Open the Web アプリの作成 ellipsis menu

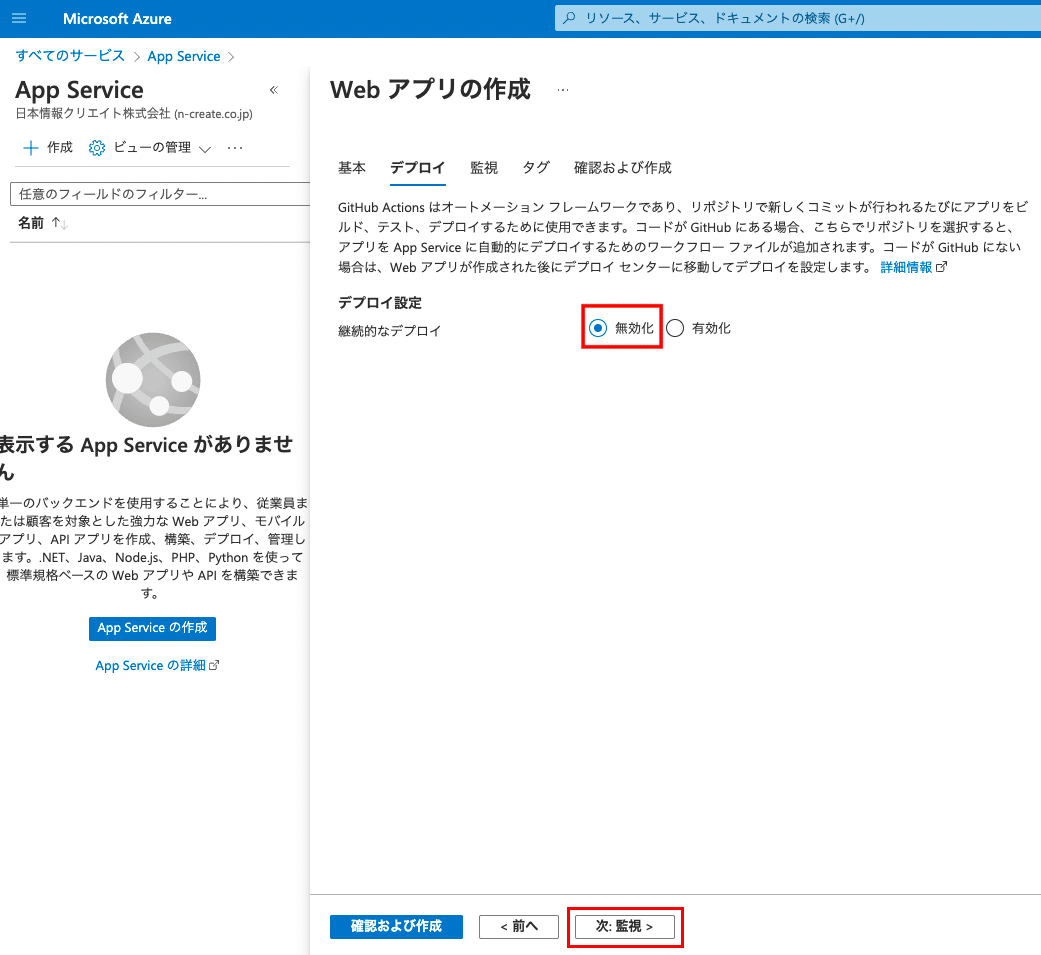click(x=563, y=90)
